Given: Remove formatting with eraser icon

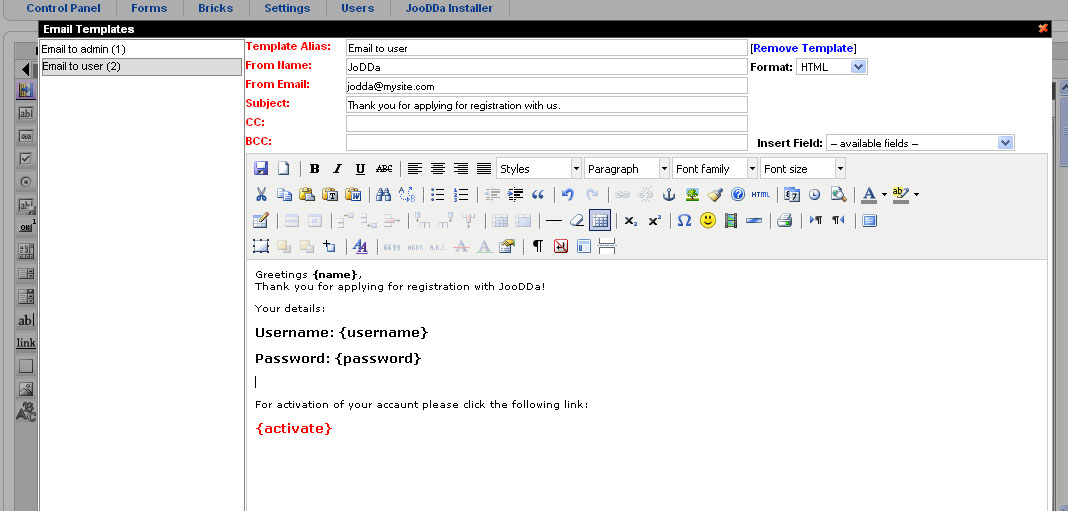Looking at the screenshot, I should click(577, 220).
